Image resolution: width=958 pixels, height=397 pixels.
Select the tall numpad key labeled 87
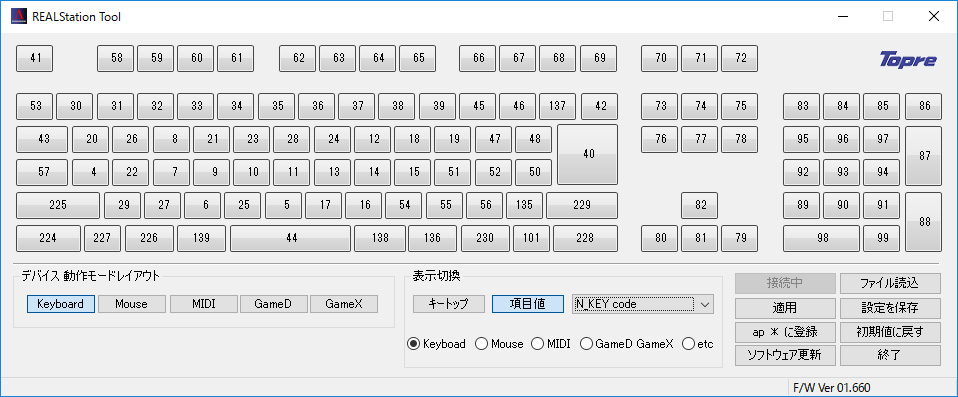pyautogui.click(x=924, y=156)
